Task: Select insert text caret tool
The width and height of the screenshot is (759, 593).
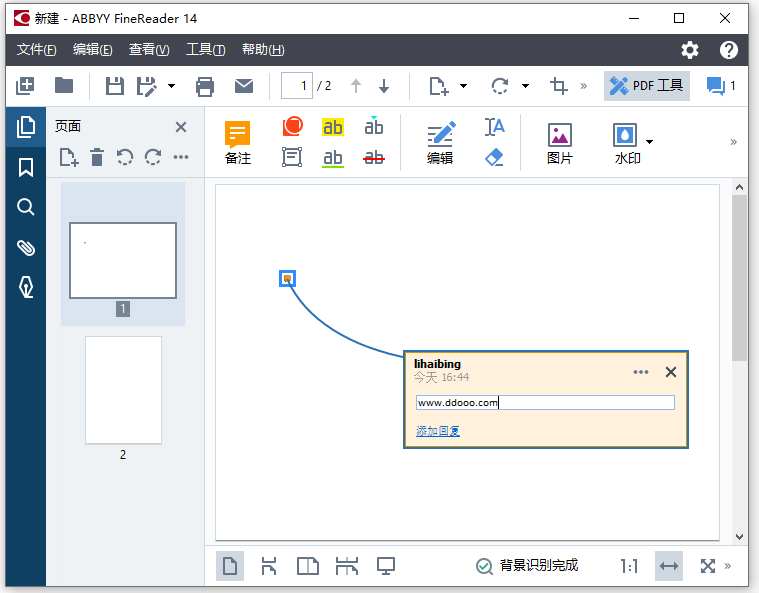Action: point(374,126)
